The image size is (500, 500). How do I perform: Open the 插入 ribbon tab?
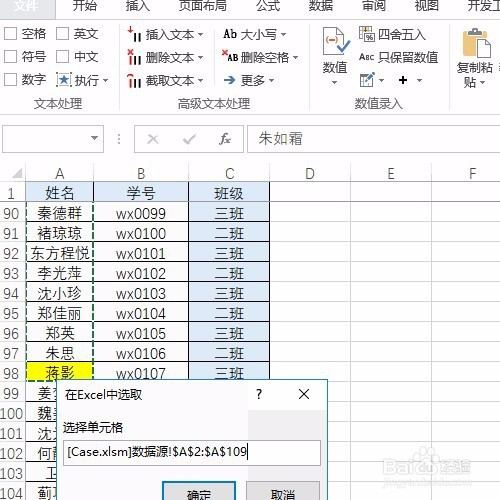(137, 6)
